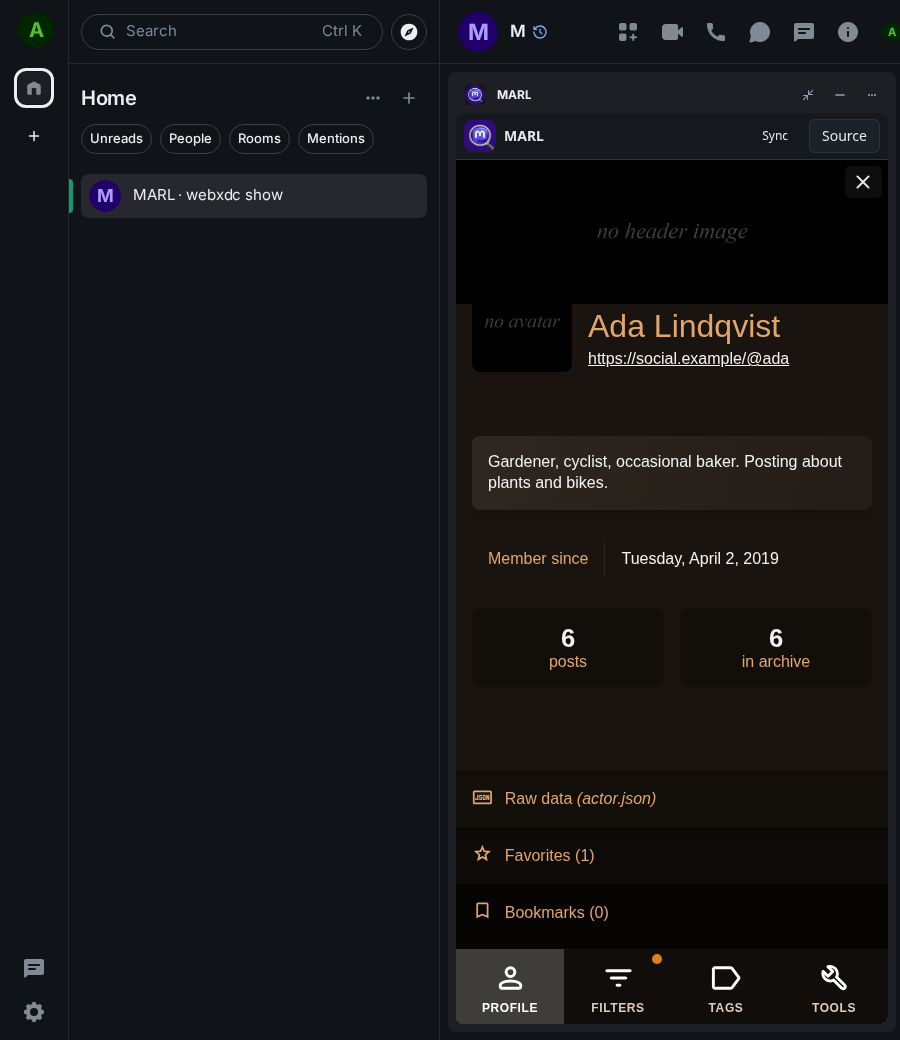
Task: Click the date Tuesday, April 2, 2019
Action: [x=700, y=558]
